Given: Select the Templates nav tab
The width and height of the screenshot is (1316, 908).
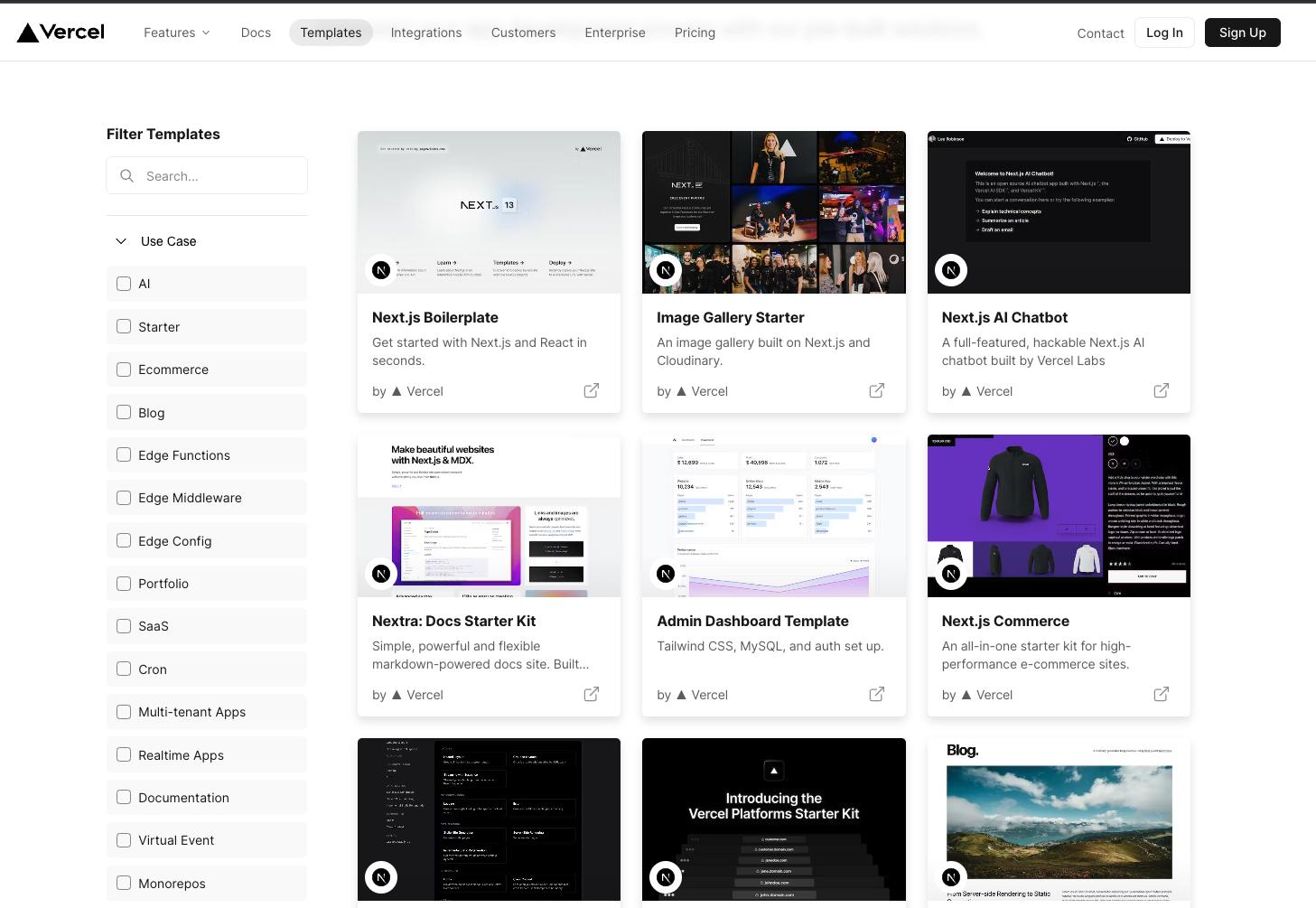Looking at the screenshot, I should click(x=331, y=33).
